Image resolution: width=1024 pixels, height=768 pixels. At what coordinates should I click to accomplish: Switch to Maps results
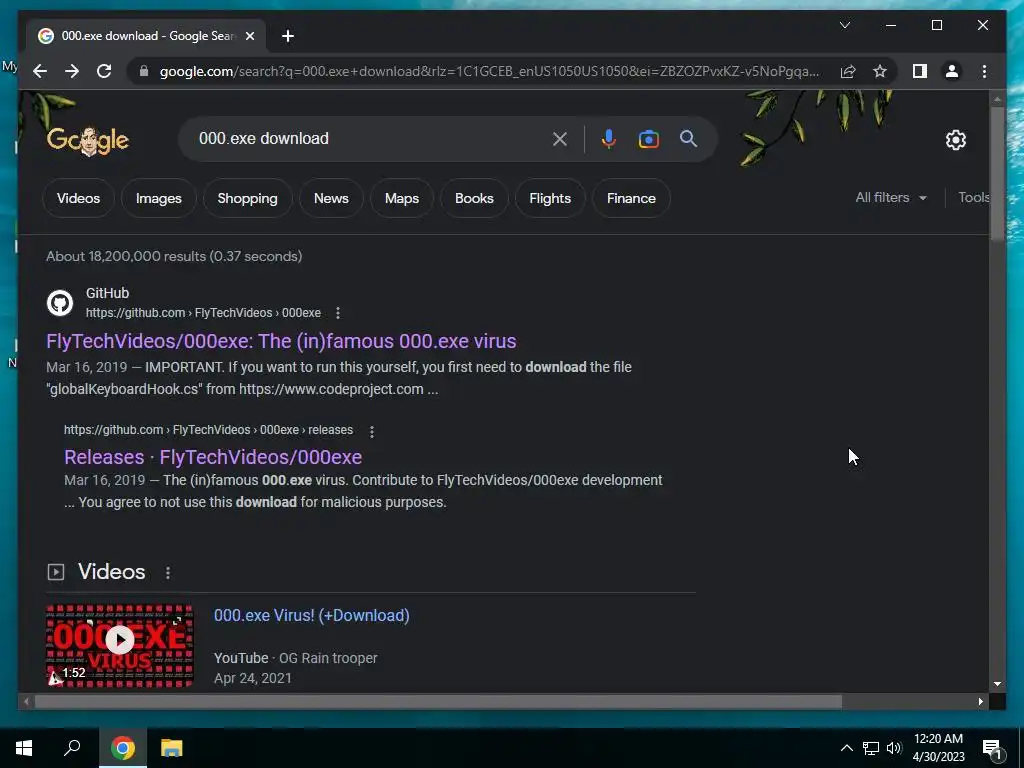click(x=402, y=198)
